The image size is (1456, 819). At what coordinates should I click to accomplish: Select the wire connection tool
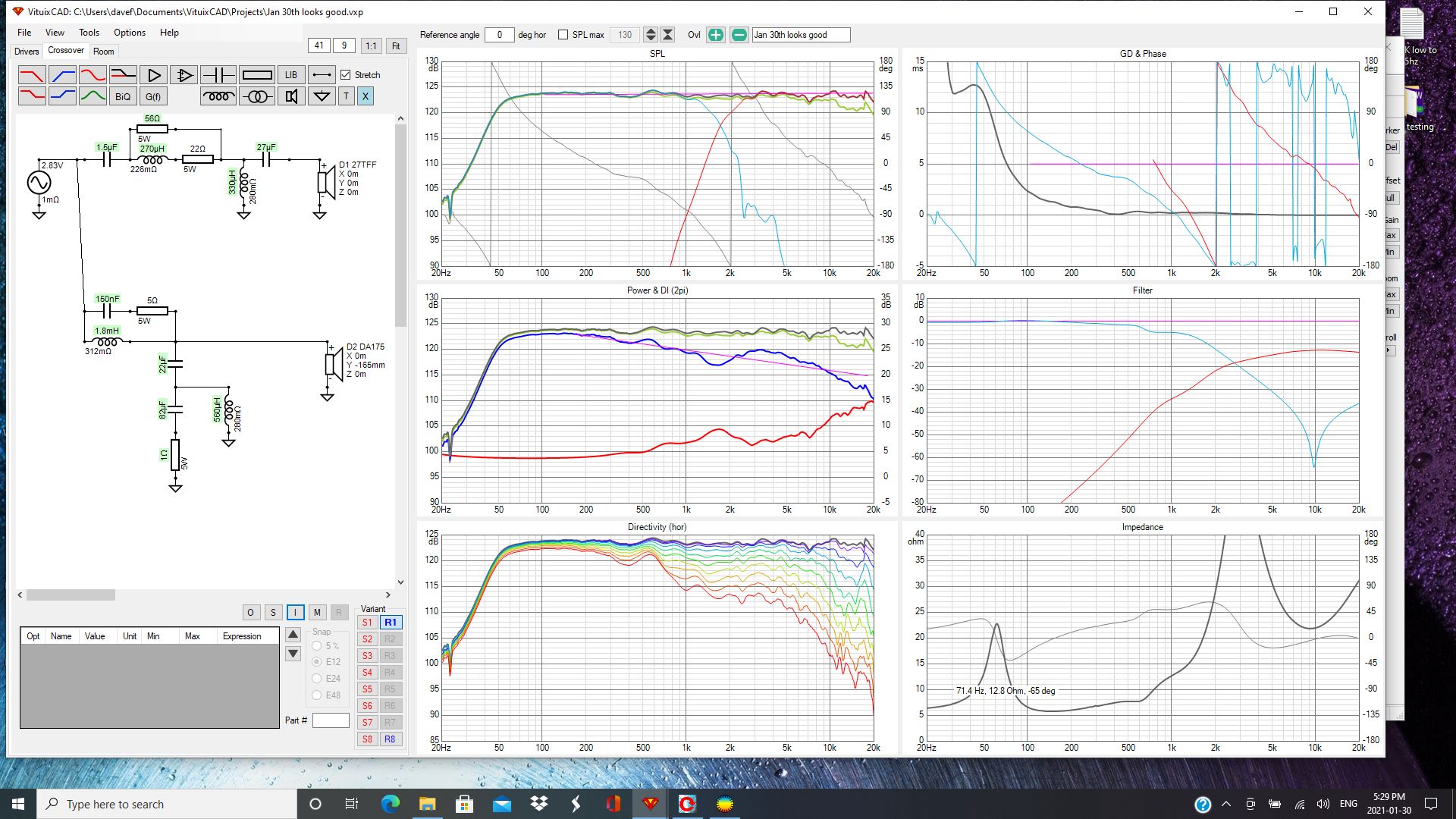(x=322, y=75)
